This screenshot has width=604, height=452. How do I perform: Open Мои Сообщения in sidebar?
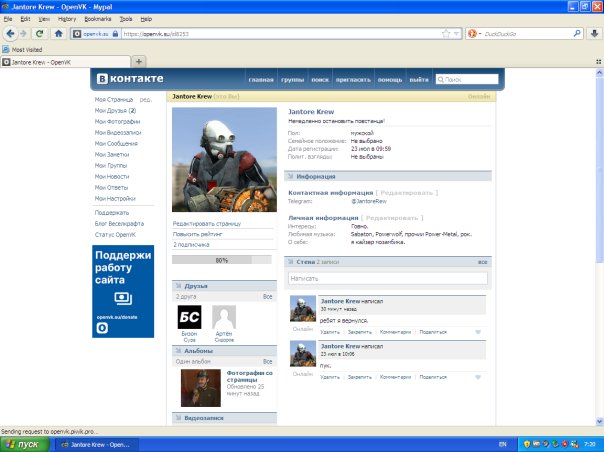click(x=117, y=144)
